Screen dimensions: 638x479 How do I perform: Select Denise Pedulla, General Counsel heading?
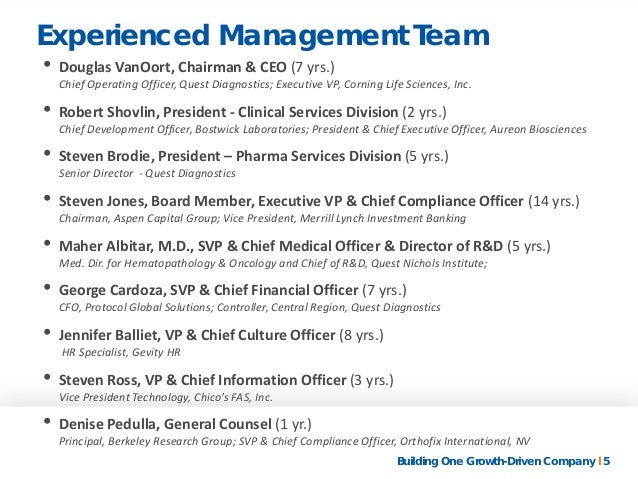(x=185, y=424)
